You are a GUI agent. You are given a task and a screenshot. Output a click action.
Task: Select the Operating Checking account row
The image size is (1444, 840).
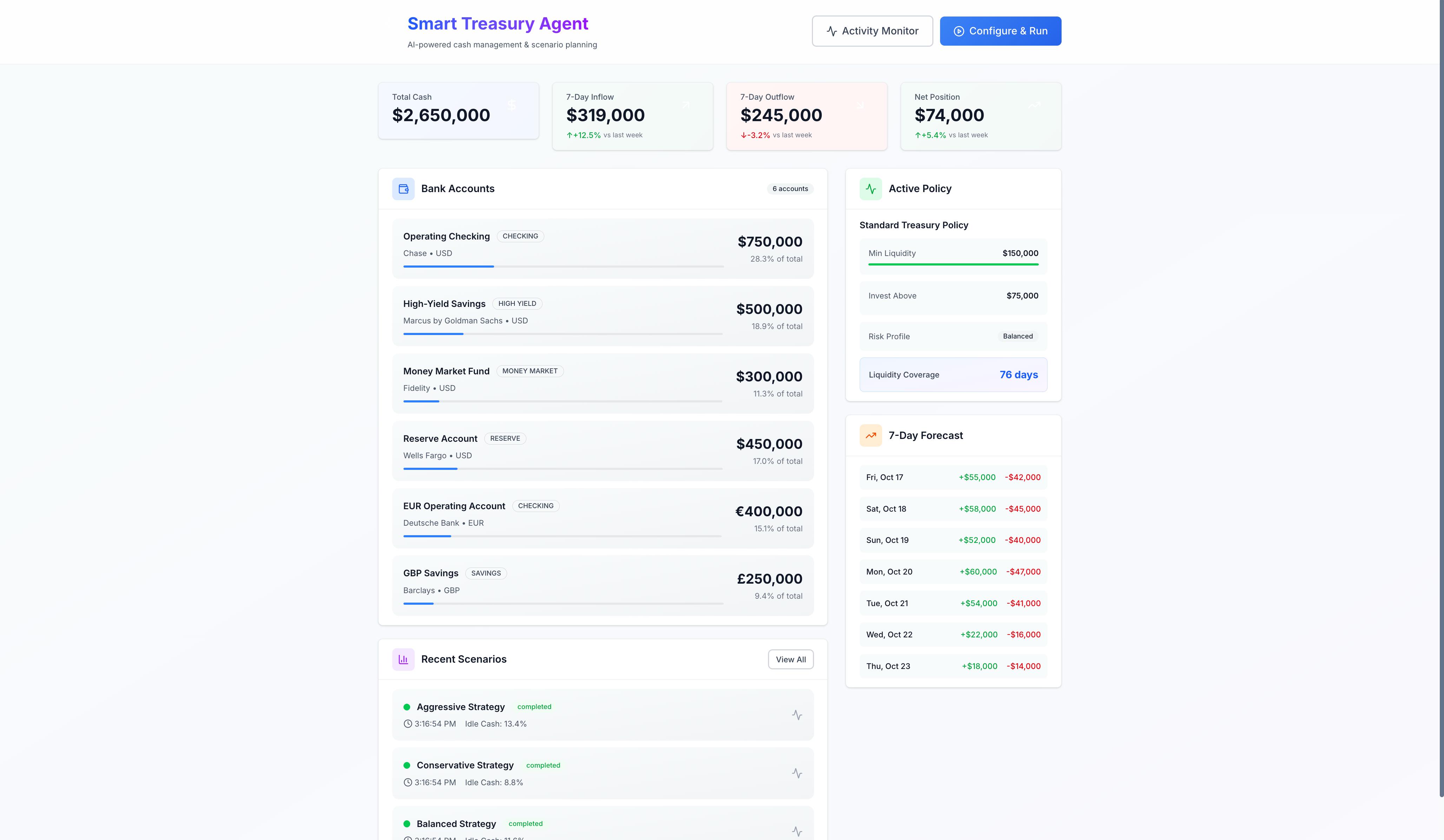tap(602, 248)
